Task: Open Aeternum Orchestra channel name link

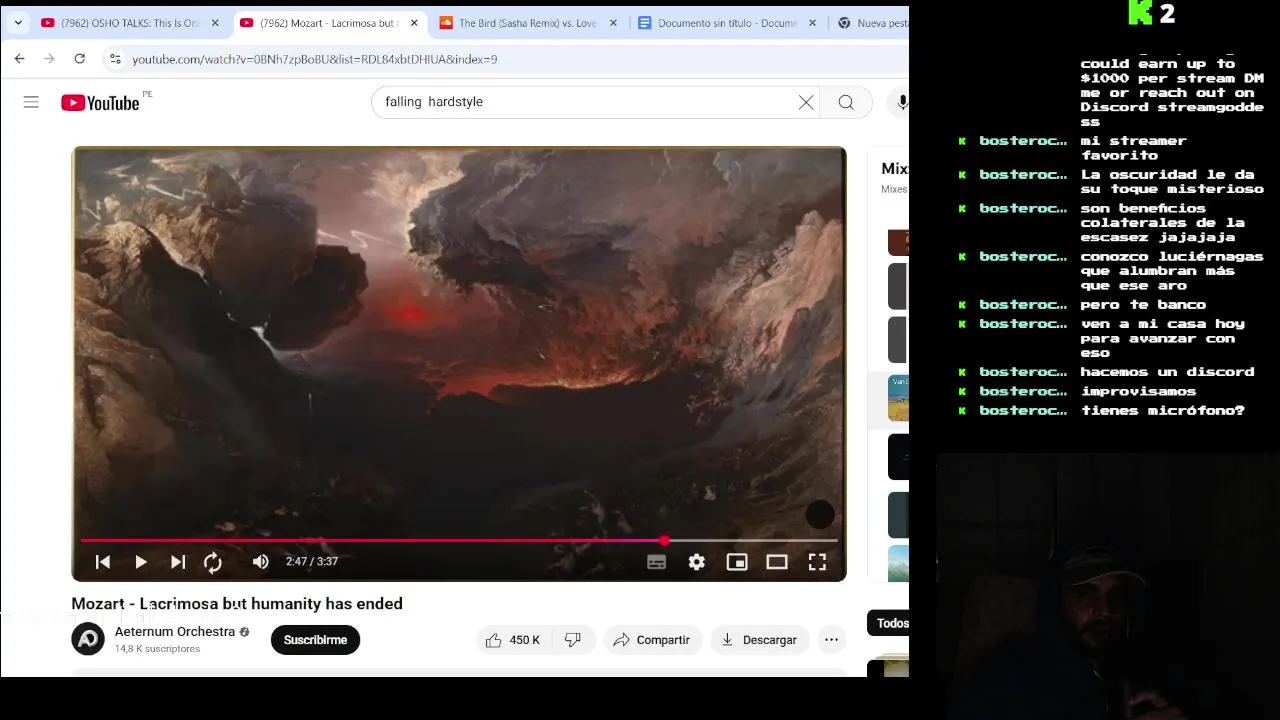Action: [175, 632]
